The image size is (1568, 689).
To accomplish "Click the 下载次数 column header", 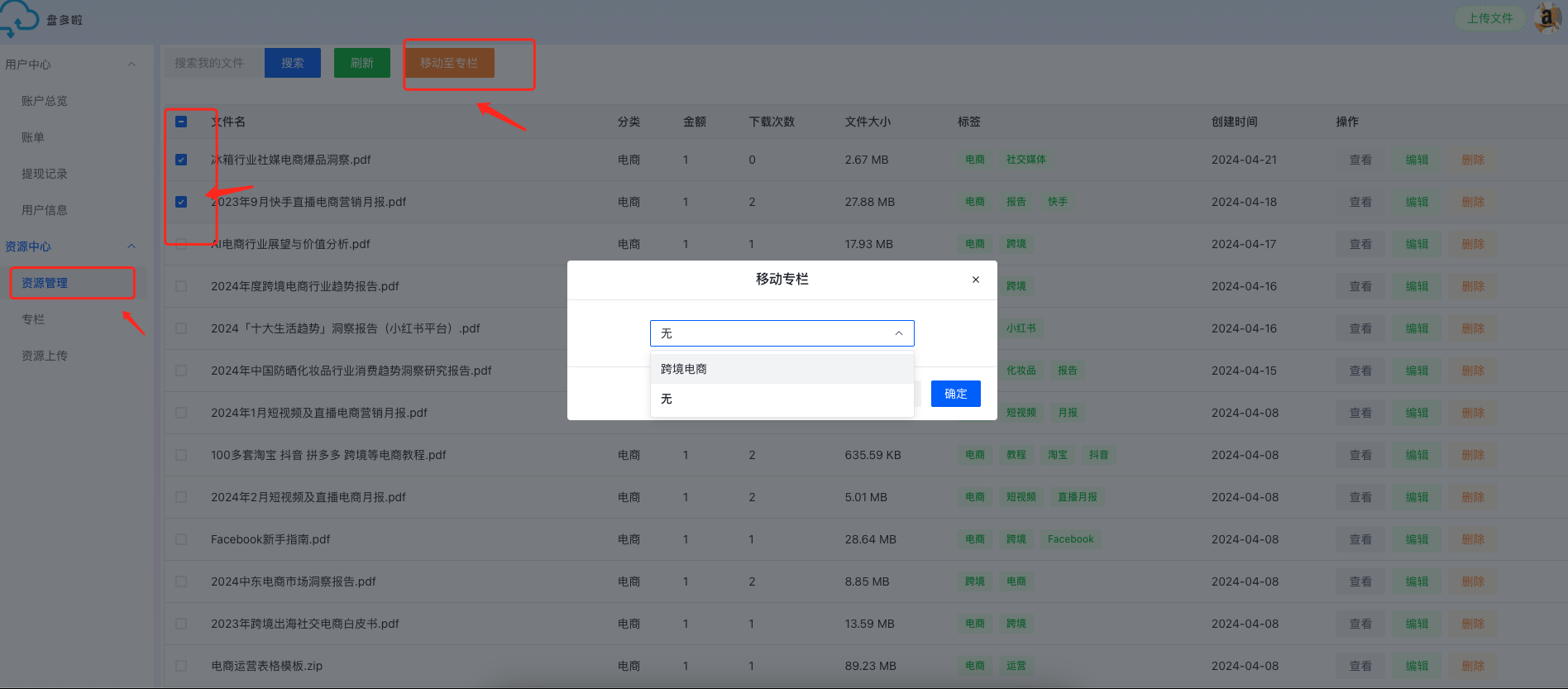I will click(772, 122).
